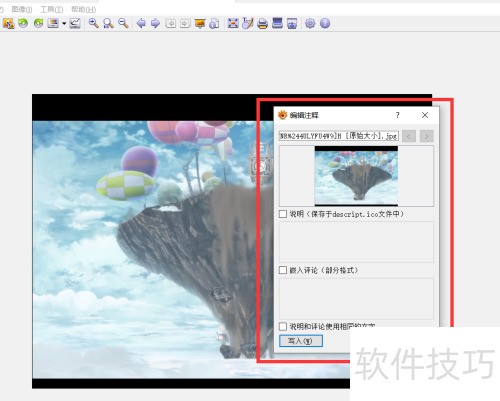Go to next file with right blue arrow
The width and height of the screenshot is (500, 401).
point(155,23)
